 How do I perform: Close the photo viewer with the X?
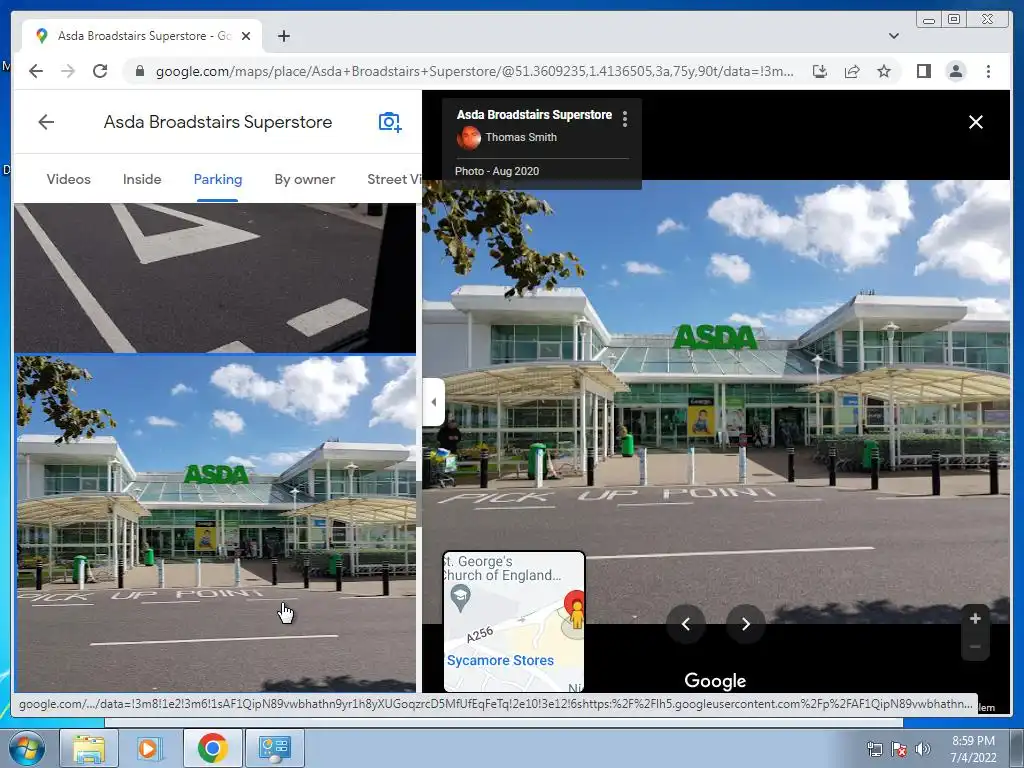pyautogui.click(x=976, y=122)
